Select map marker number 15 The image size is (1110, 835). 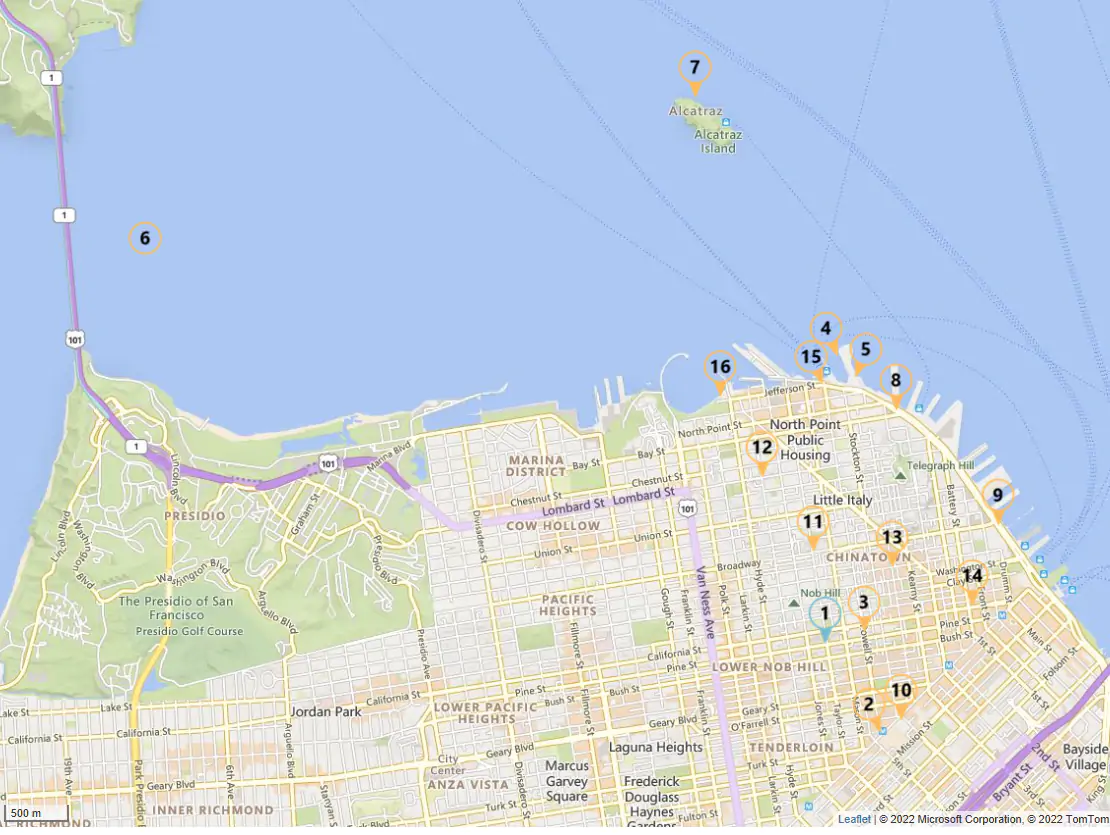click(x=811, y=357)
